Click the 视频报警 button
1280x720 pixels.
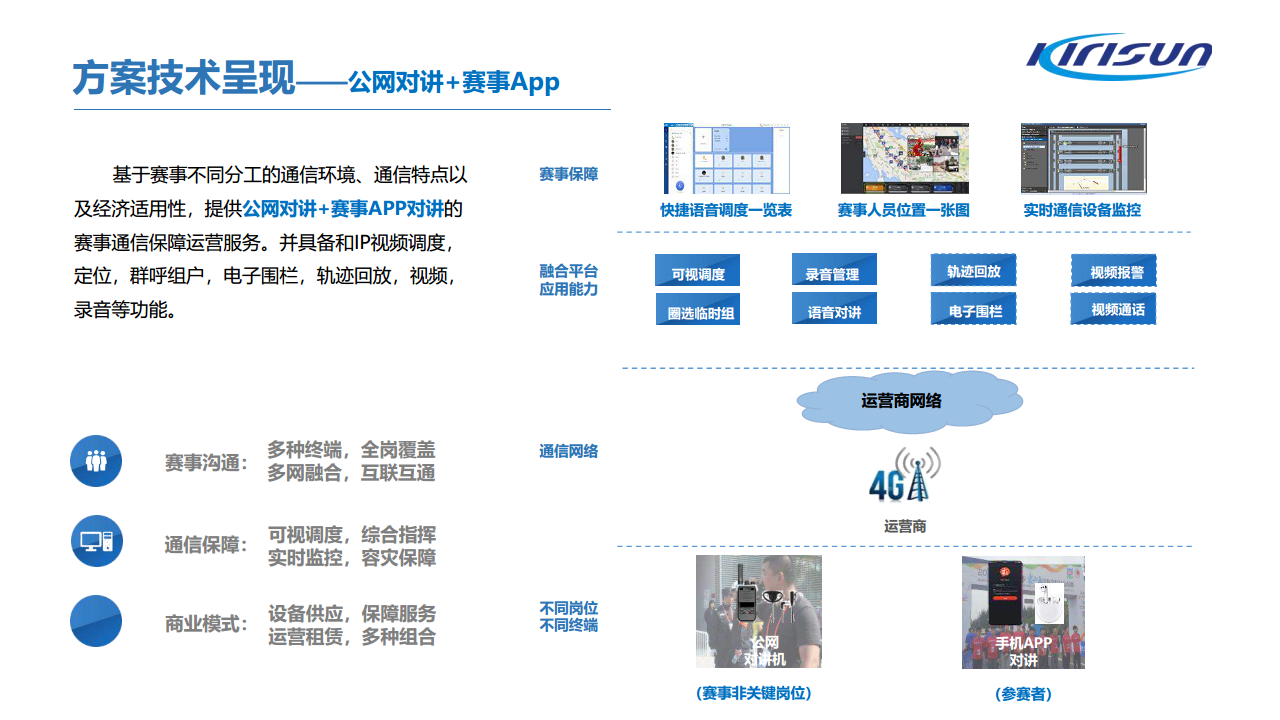pyautogui.click(x=1114, y=270)
